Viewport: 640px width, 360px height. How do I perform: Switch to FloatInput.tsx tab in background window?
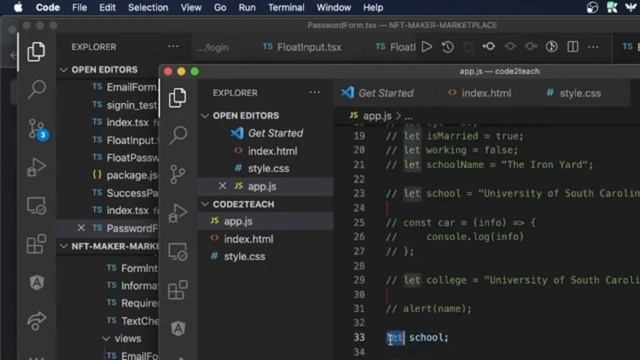[302, 47]
